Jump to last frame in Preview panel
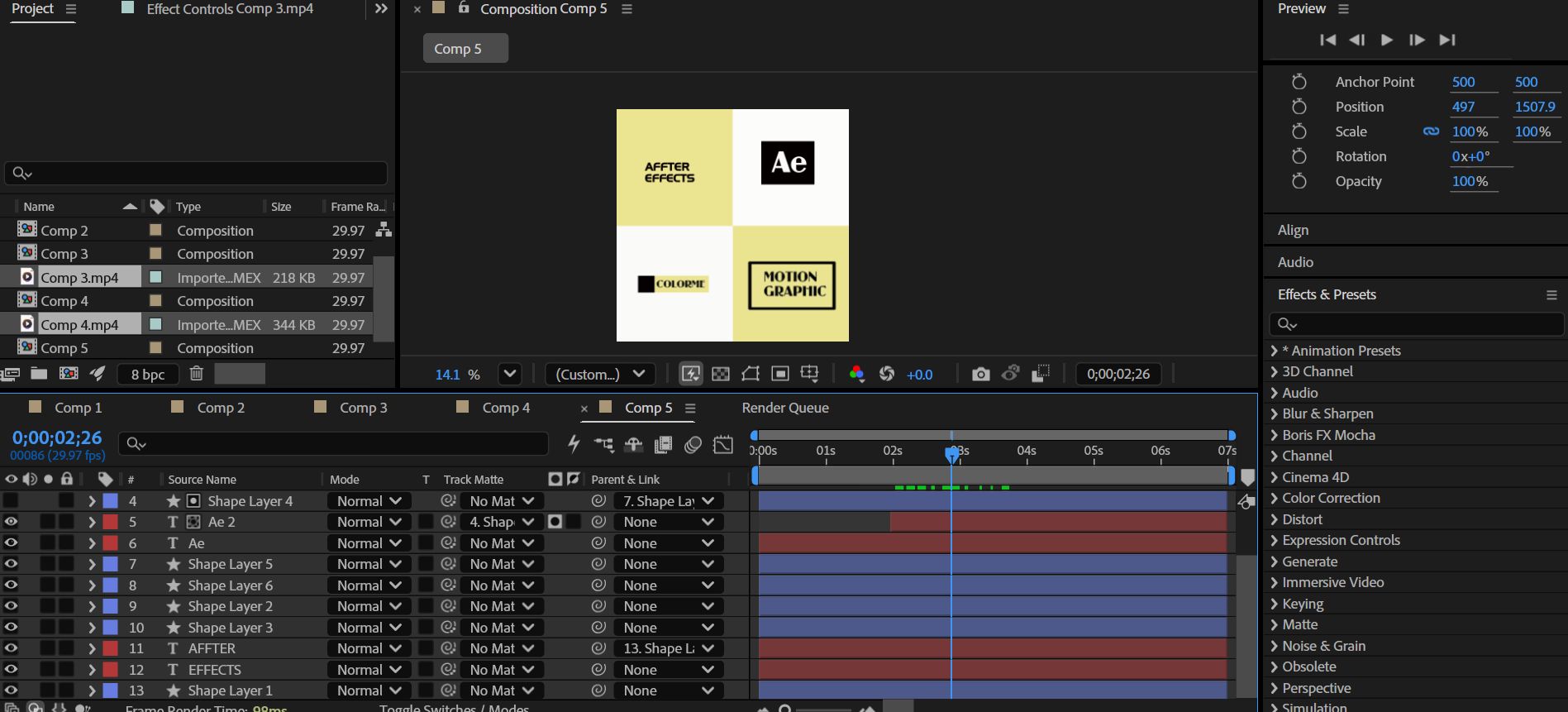The height and width of the screenshot is (712, 1568). point(1447,40)
